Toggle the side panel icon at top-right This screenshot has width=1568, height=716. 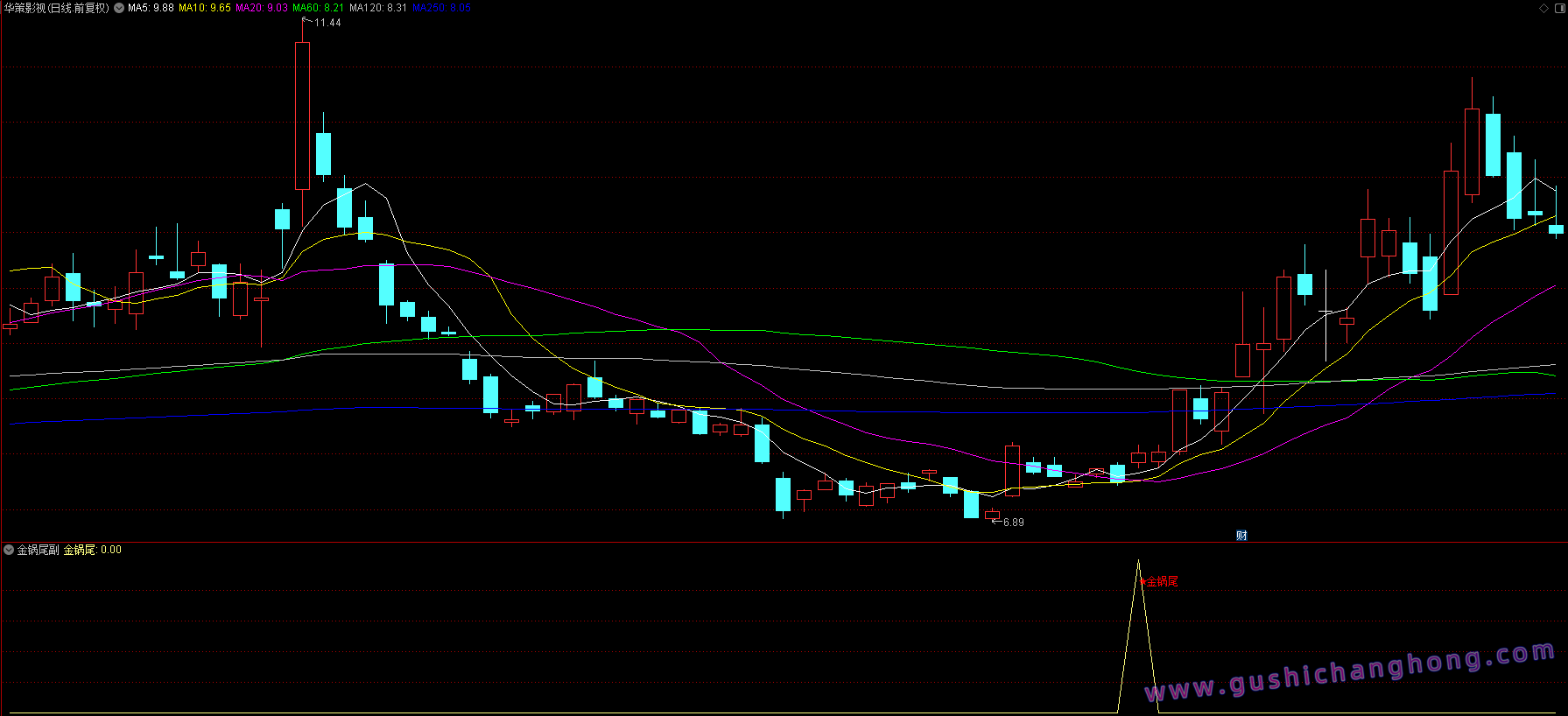(x=1558, y=8)
